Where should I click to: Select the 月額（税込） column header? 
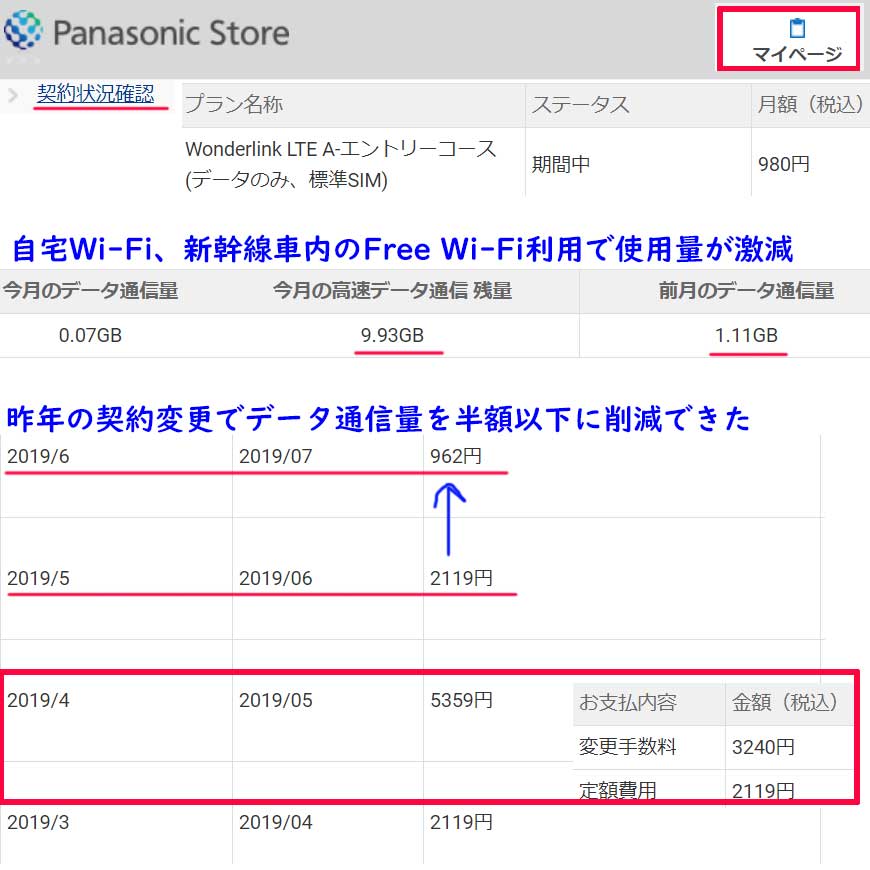click(810, 104)
